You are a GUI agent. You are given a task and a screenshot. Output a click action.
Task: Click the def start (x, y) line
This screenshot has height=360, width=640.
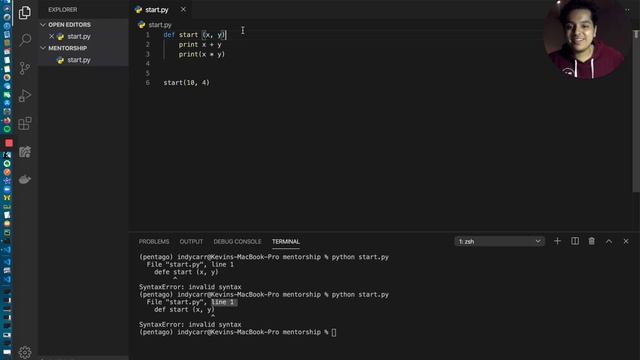195,35
